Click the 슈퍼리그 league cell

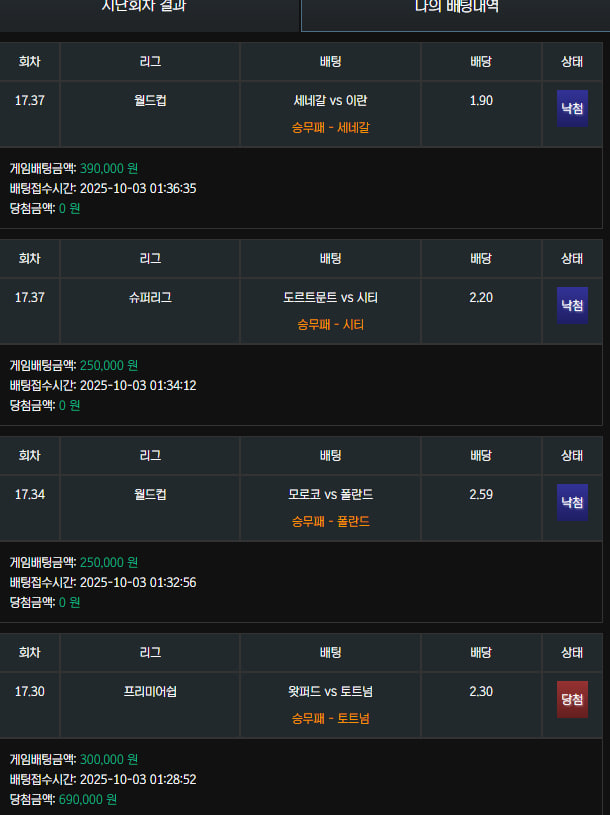[x=150, y=298]
